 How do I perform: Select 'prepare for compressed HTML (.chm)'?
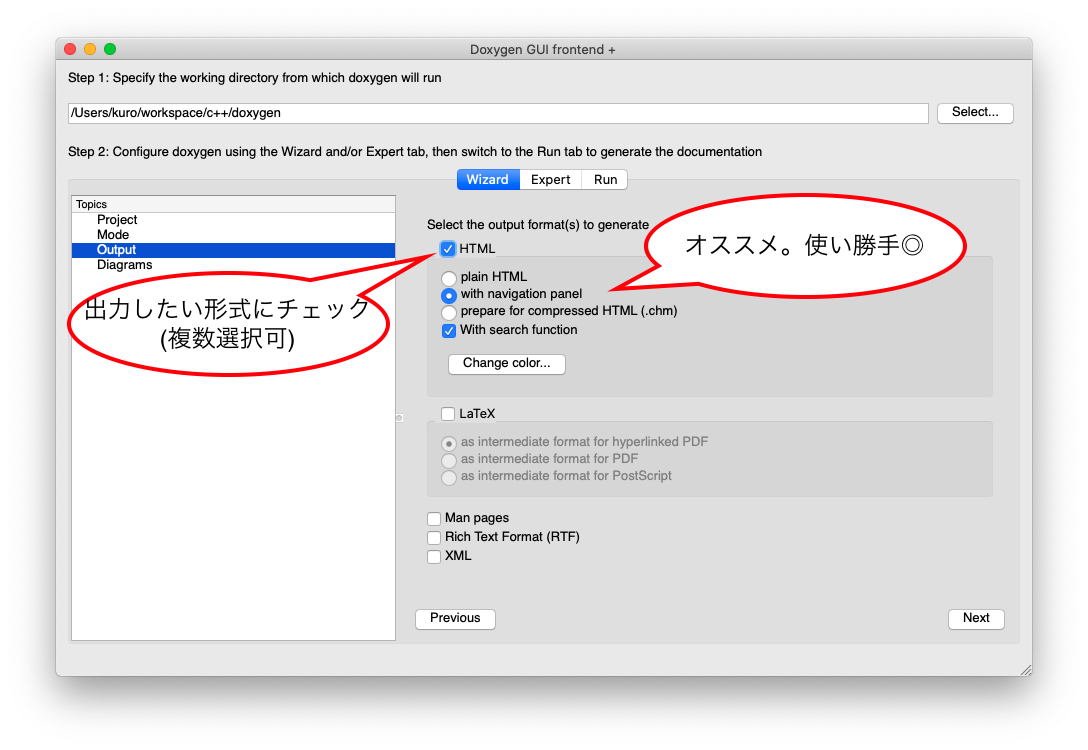449,312
